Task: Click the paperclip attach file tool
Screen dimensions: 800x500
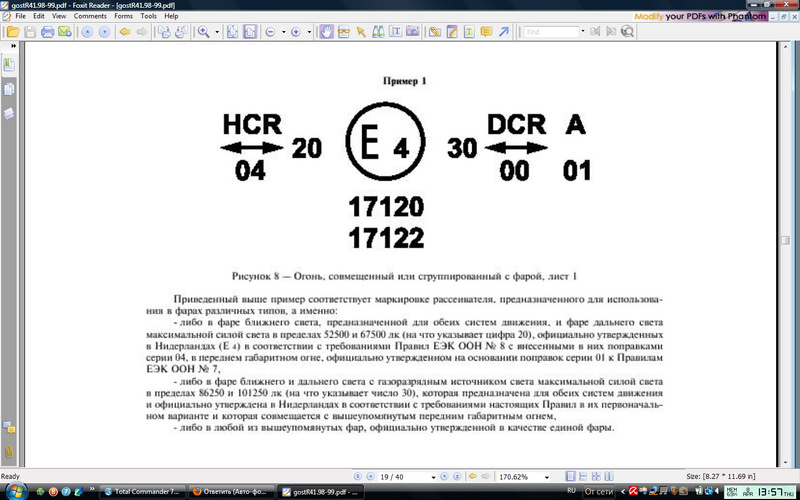Action: pos(435,32)
